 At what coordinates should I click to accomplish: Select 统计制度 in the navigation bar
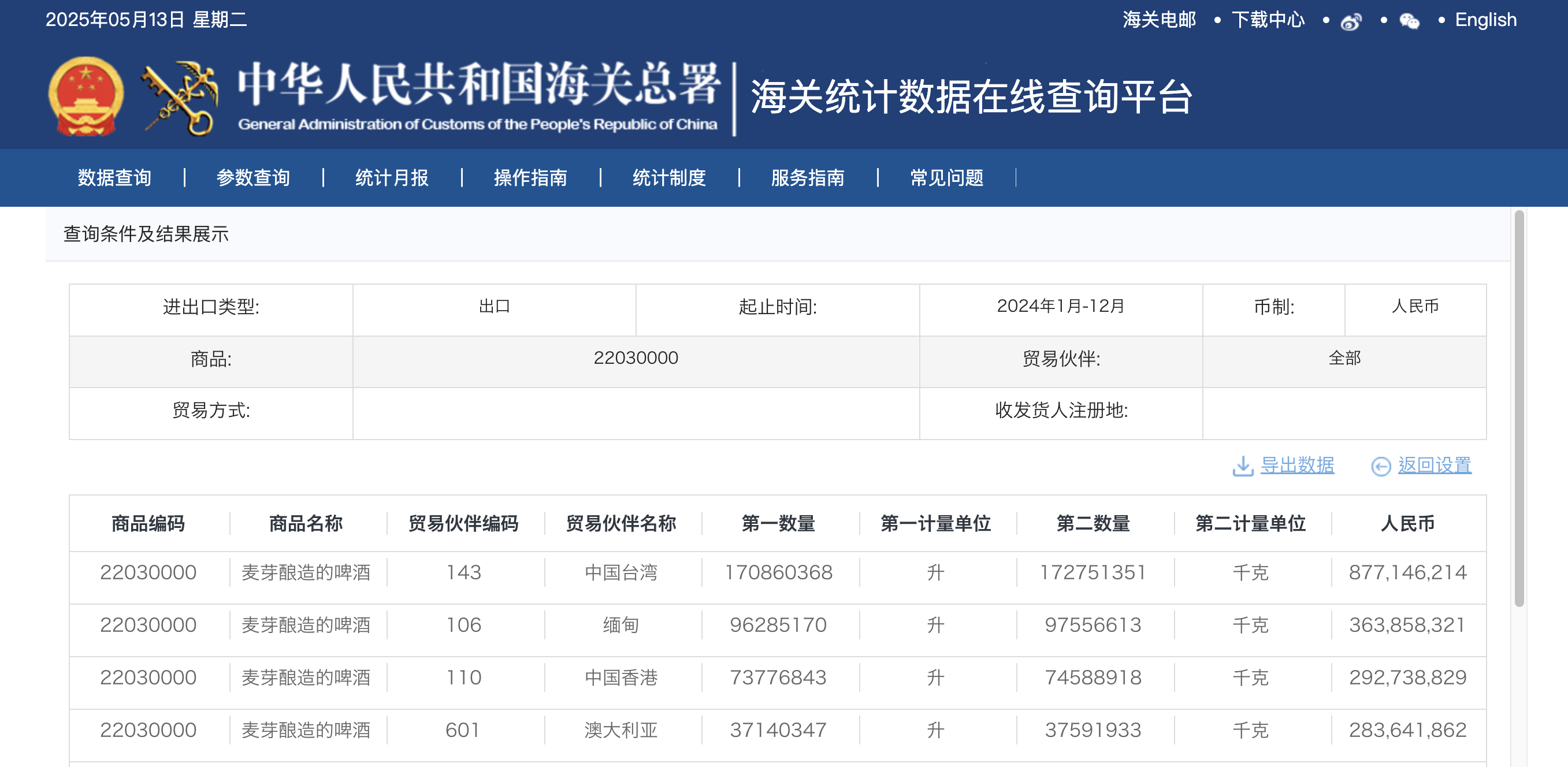point(669,178)
